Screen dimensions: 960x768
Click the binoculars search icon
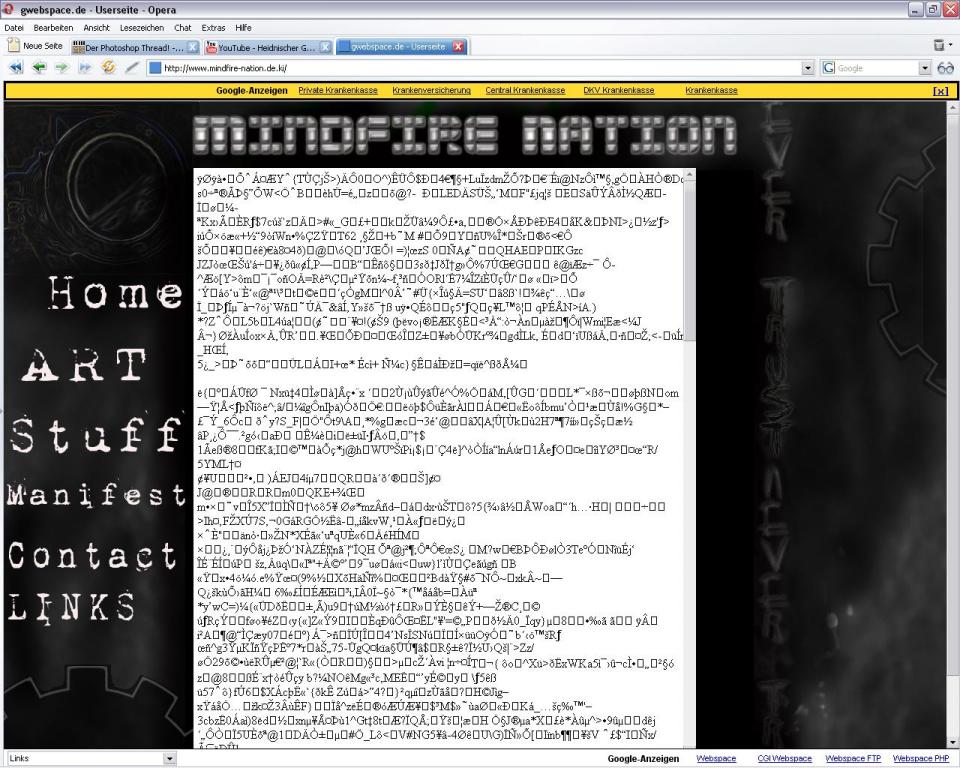pyautogui.click(x=945, y=68)
